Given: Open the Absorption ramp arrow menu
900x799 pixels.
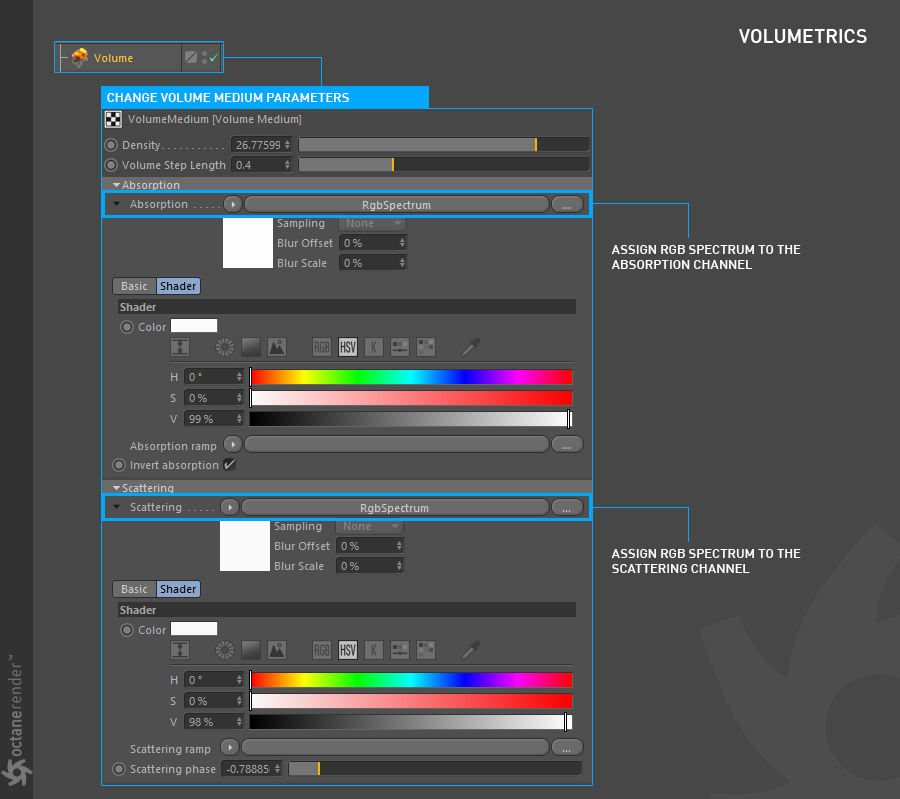Looking at the screenshot, I should click(232, 444).
